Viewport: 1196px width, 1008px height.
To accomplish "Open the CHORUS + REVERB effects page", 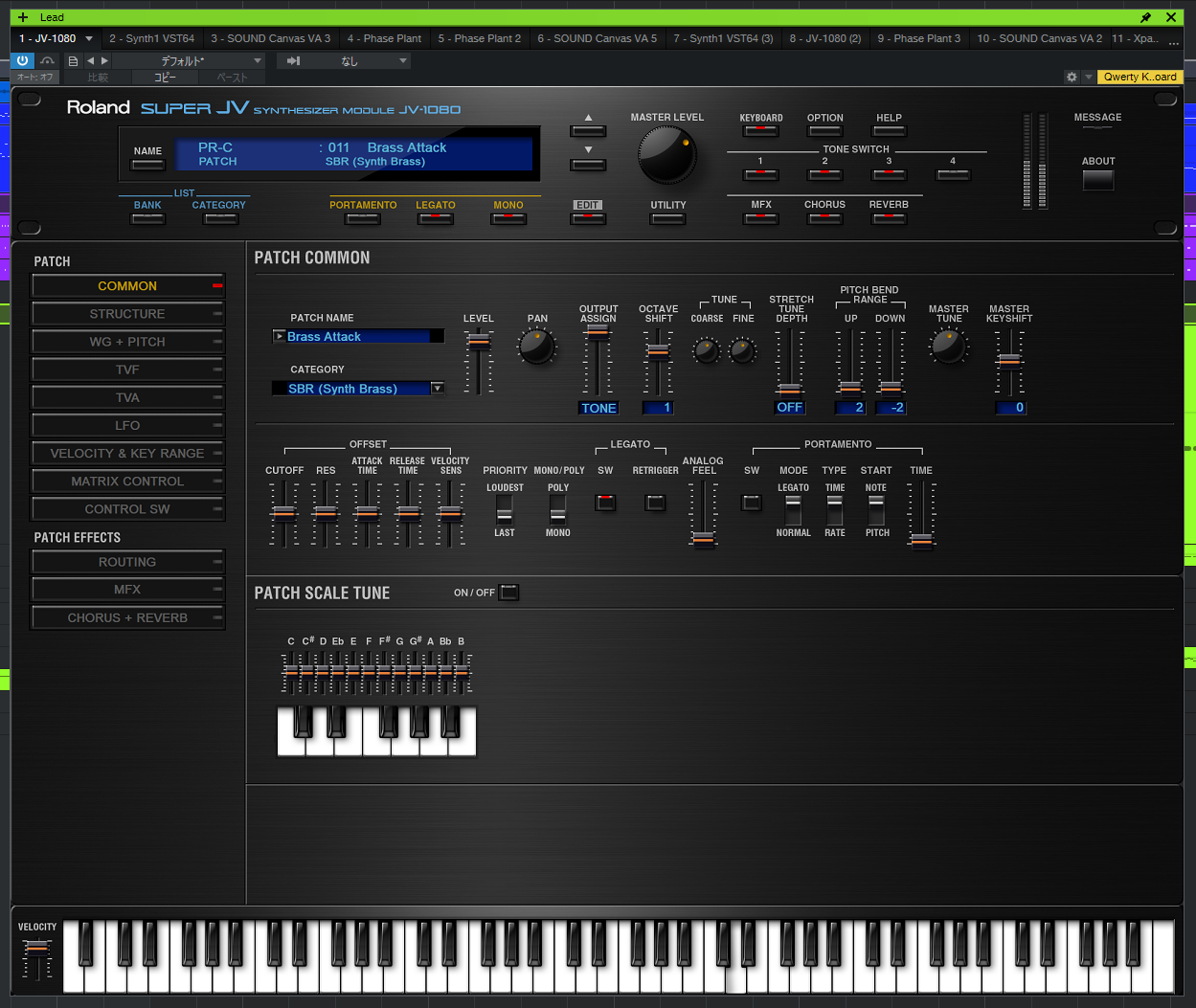I will [x=127, y=617].
